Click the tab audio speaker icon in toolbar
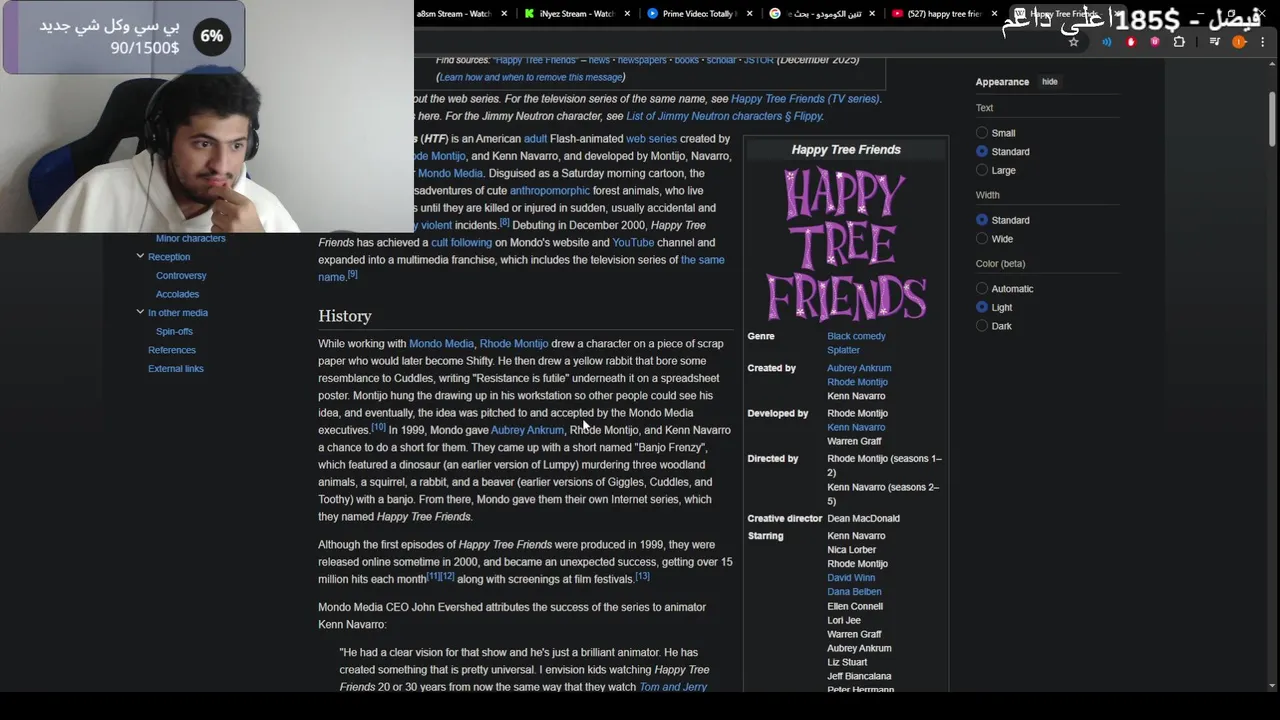The width and height of the screenshot is (1280, 720). tap(1107, 42)
